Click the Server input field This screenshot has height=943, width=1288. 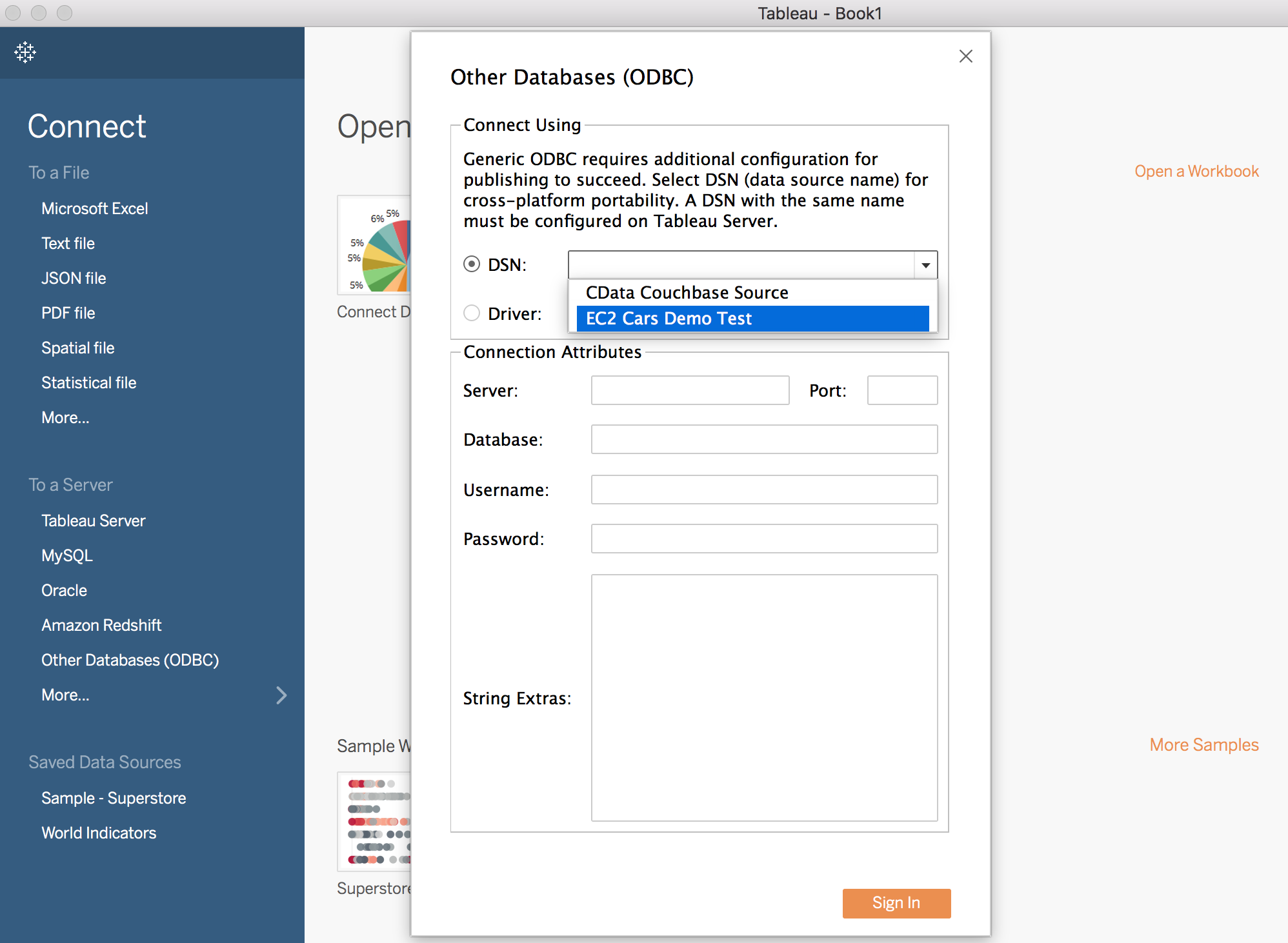point(689,390)
